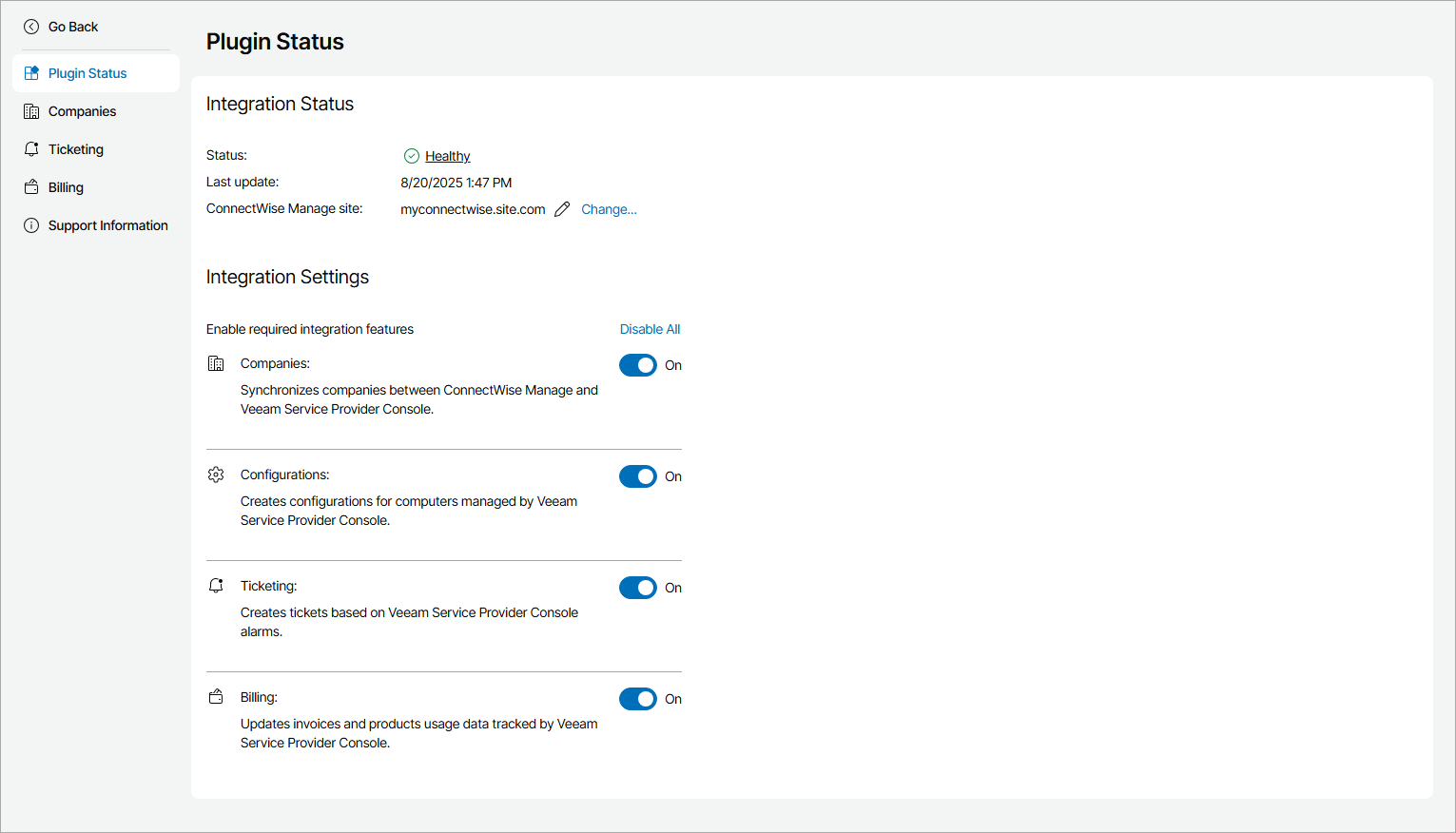
Task: Click Disable All integration features
Action: pos(650,329)
